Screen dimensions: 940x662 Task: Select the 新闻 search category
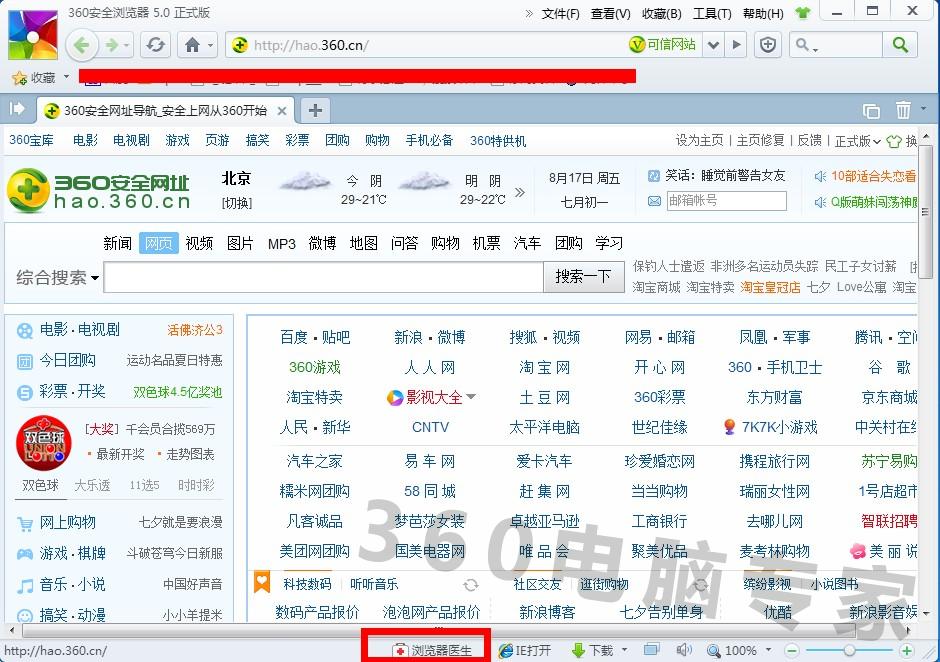click(117, 243)
